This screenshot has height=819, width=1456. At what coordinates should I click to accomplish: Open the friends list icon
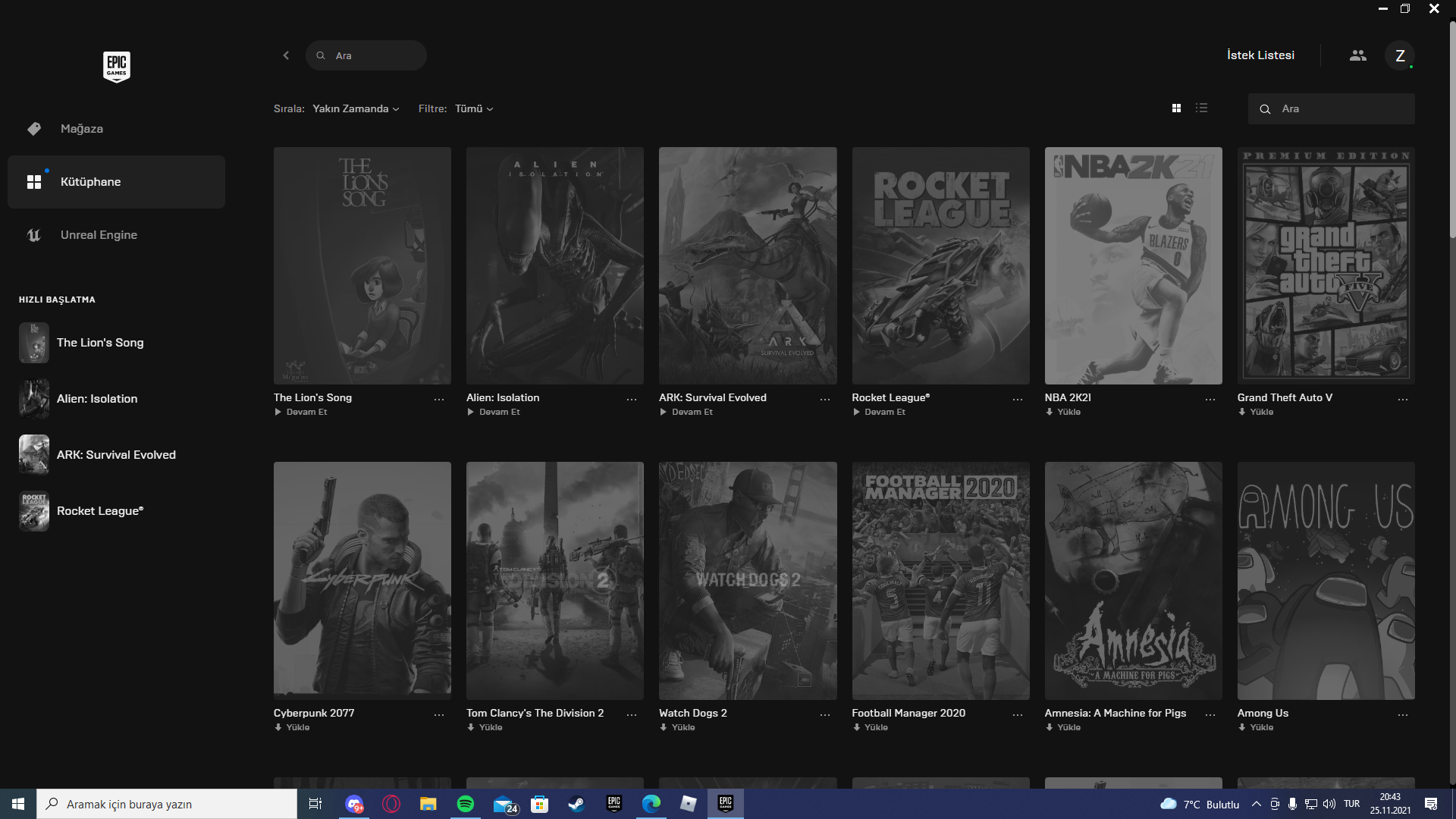[1358, 55]
